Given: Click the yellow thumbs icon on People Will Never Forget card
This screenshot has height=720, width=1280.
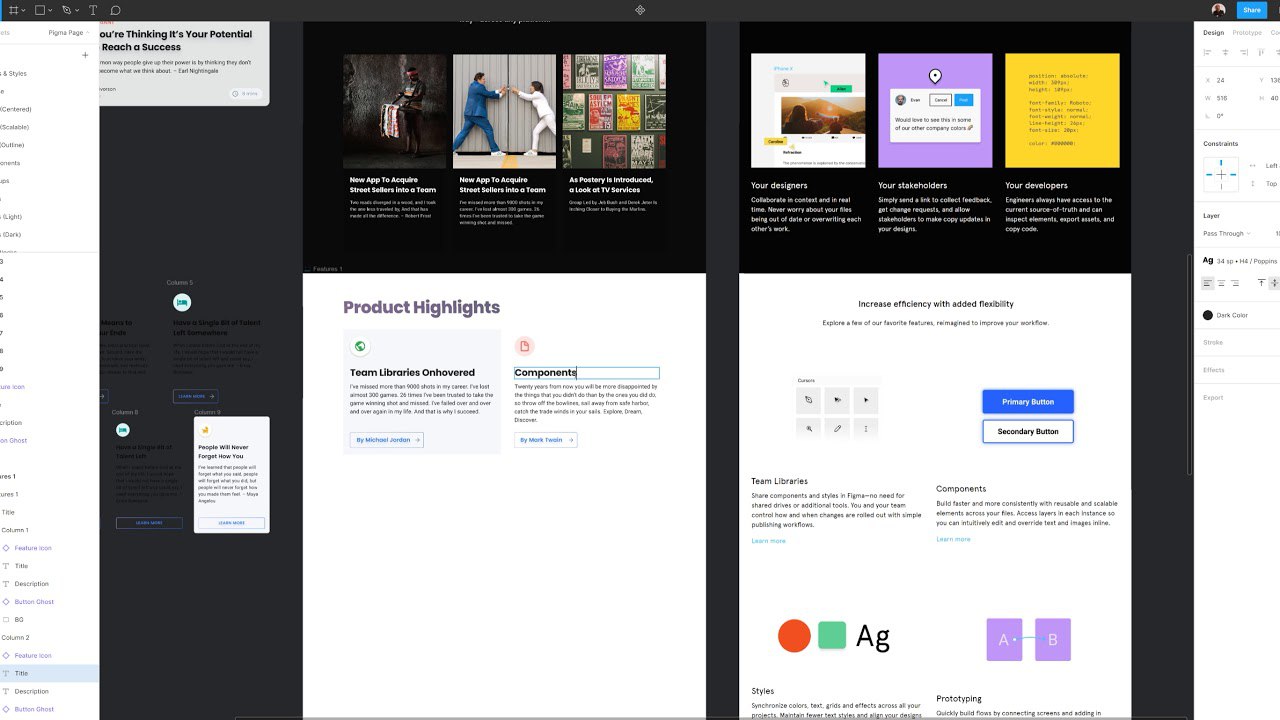Looking at the screenshot, I should point(205,430).
